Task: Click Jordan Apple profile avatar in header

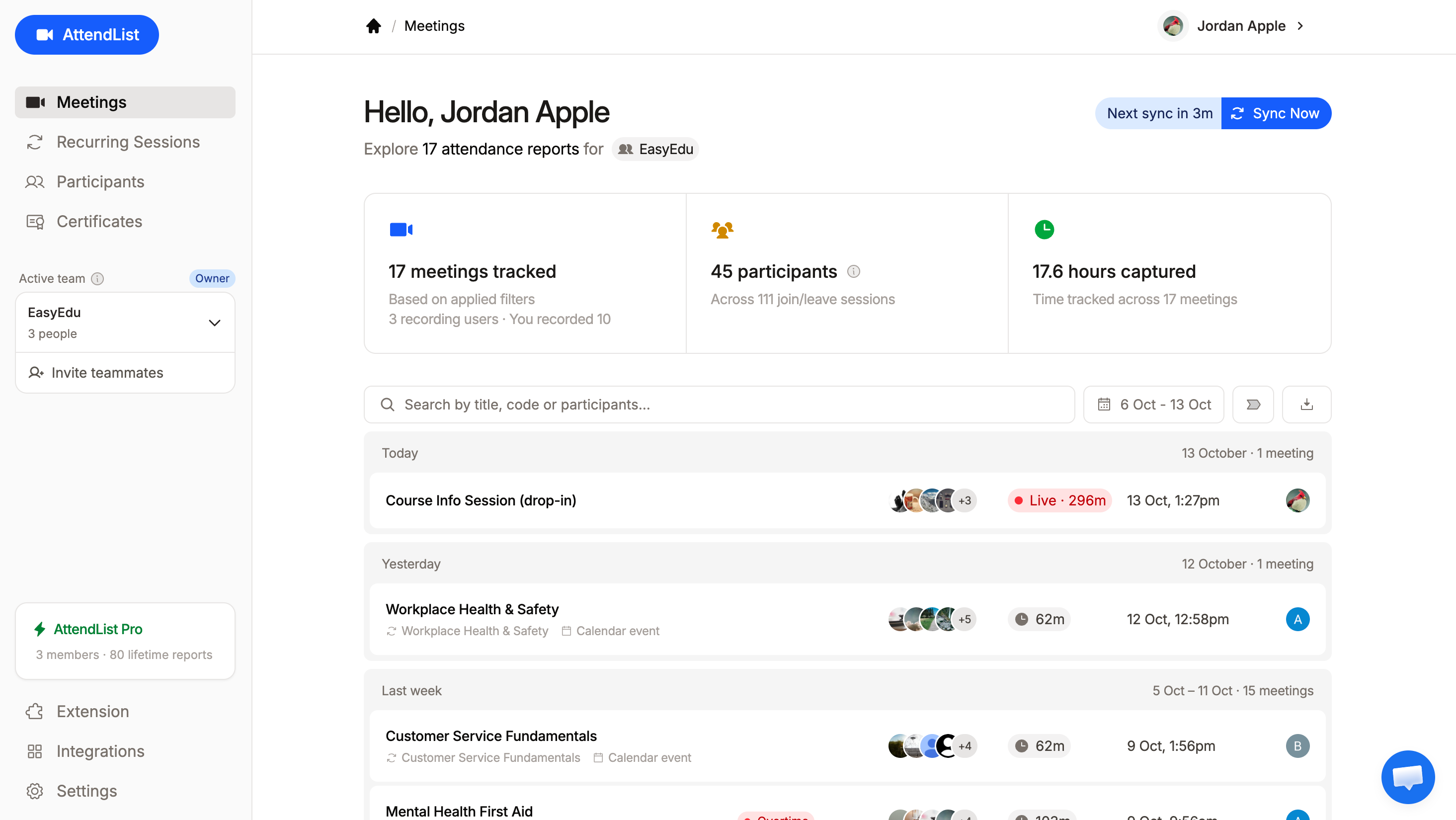Action: [1173, 26]
